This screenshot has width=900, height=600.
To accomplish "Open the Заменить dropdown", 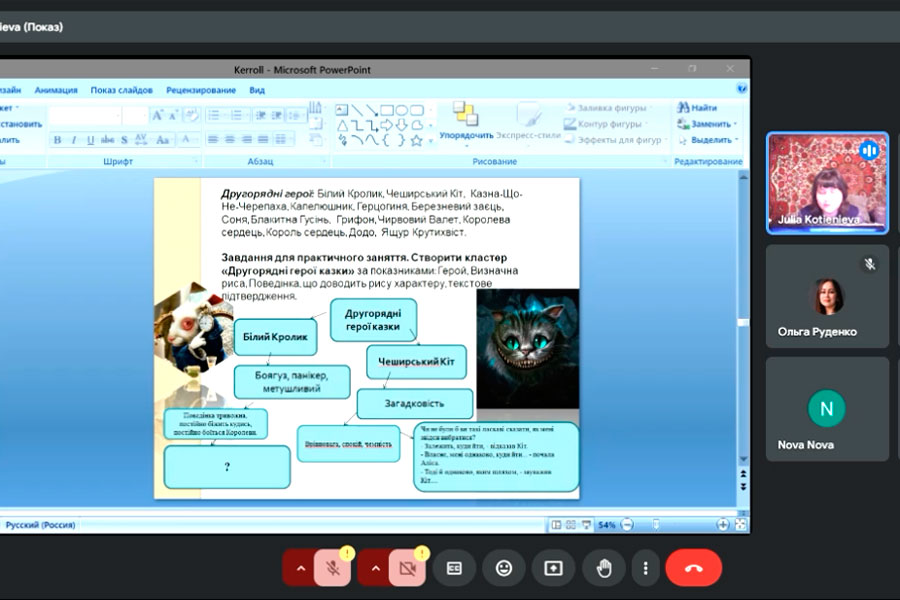I will click(x=706, y=124).
